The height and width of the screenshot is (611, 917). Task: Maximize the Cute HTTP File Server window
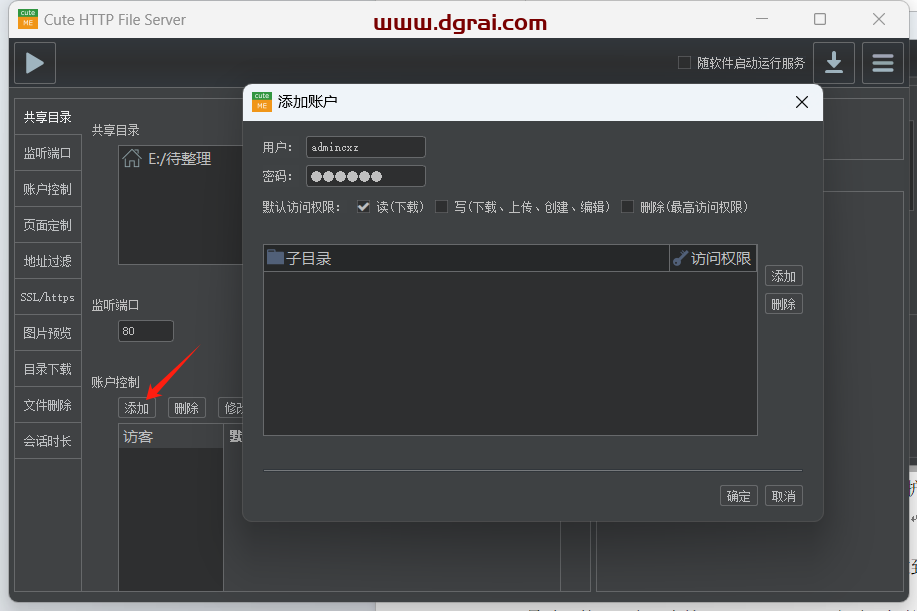tap(820, 19)
